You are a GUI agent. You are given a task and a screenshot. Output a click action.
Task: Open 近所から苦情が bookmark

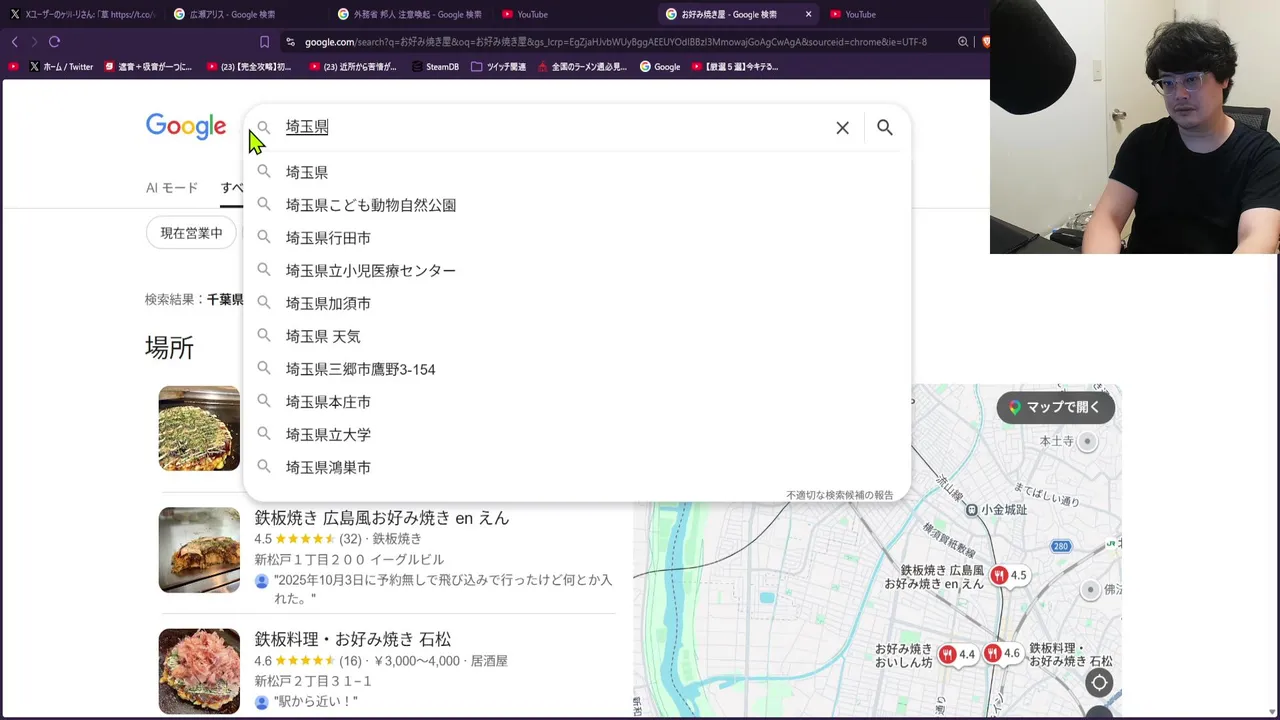click(x=353, y=67)
